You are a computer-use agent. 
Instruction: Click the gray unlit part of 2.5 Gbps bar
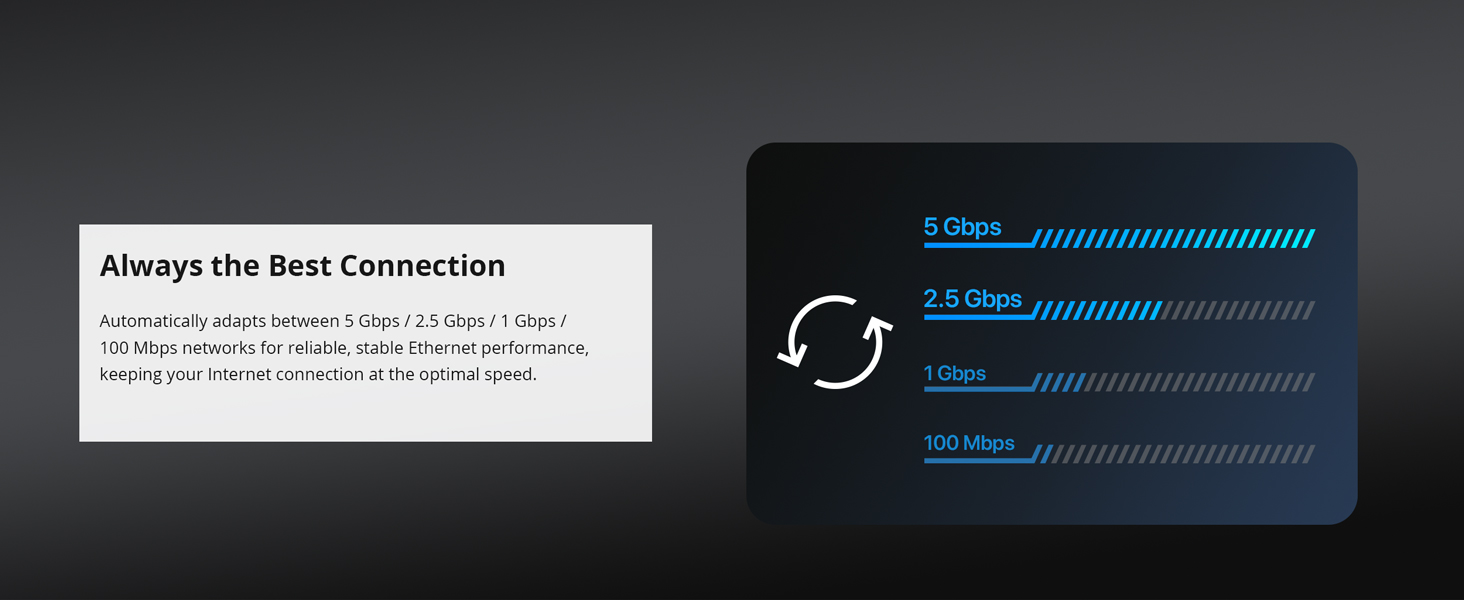[x=1238, y=311]
